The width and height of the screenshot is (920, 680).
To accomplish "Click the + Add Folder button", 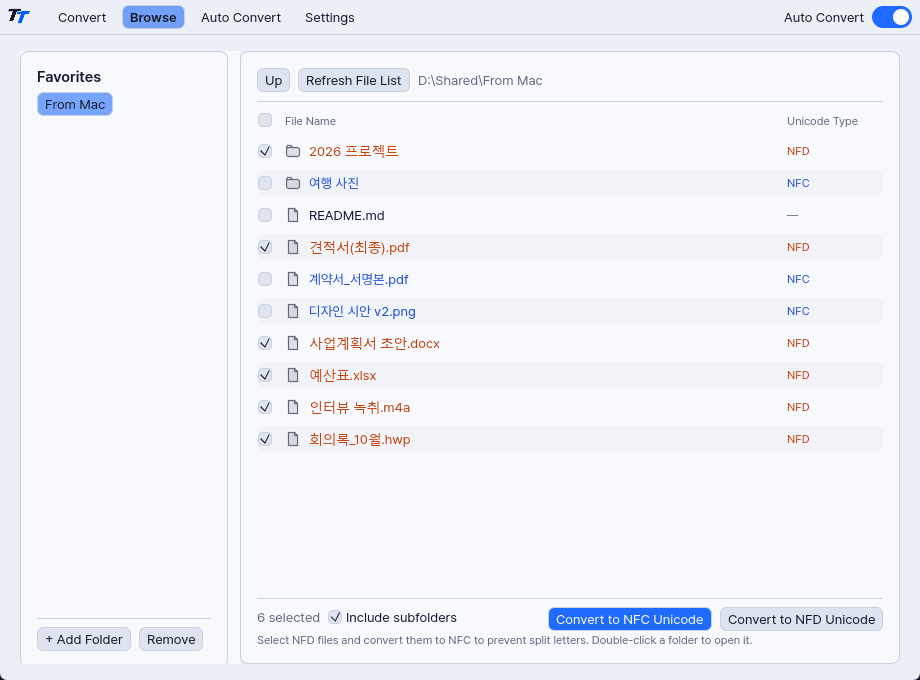I will 84,640.
